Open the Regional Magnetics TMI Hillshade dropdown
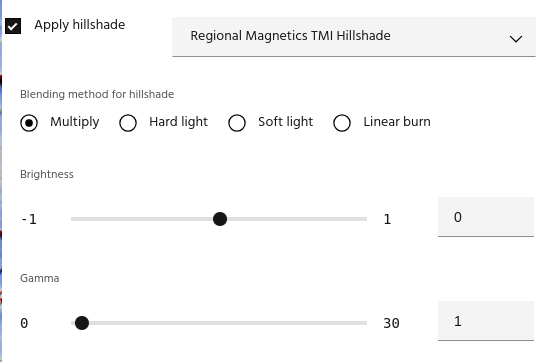The width and height of the screenshot is (551, 362). [354, 37]
